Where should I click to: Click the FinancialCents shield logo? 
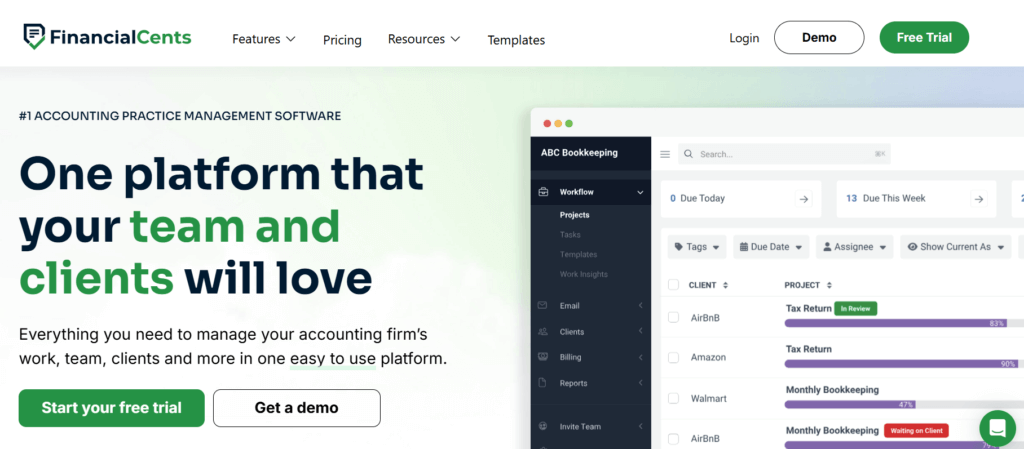[34, 38]
